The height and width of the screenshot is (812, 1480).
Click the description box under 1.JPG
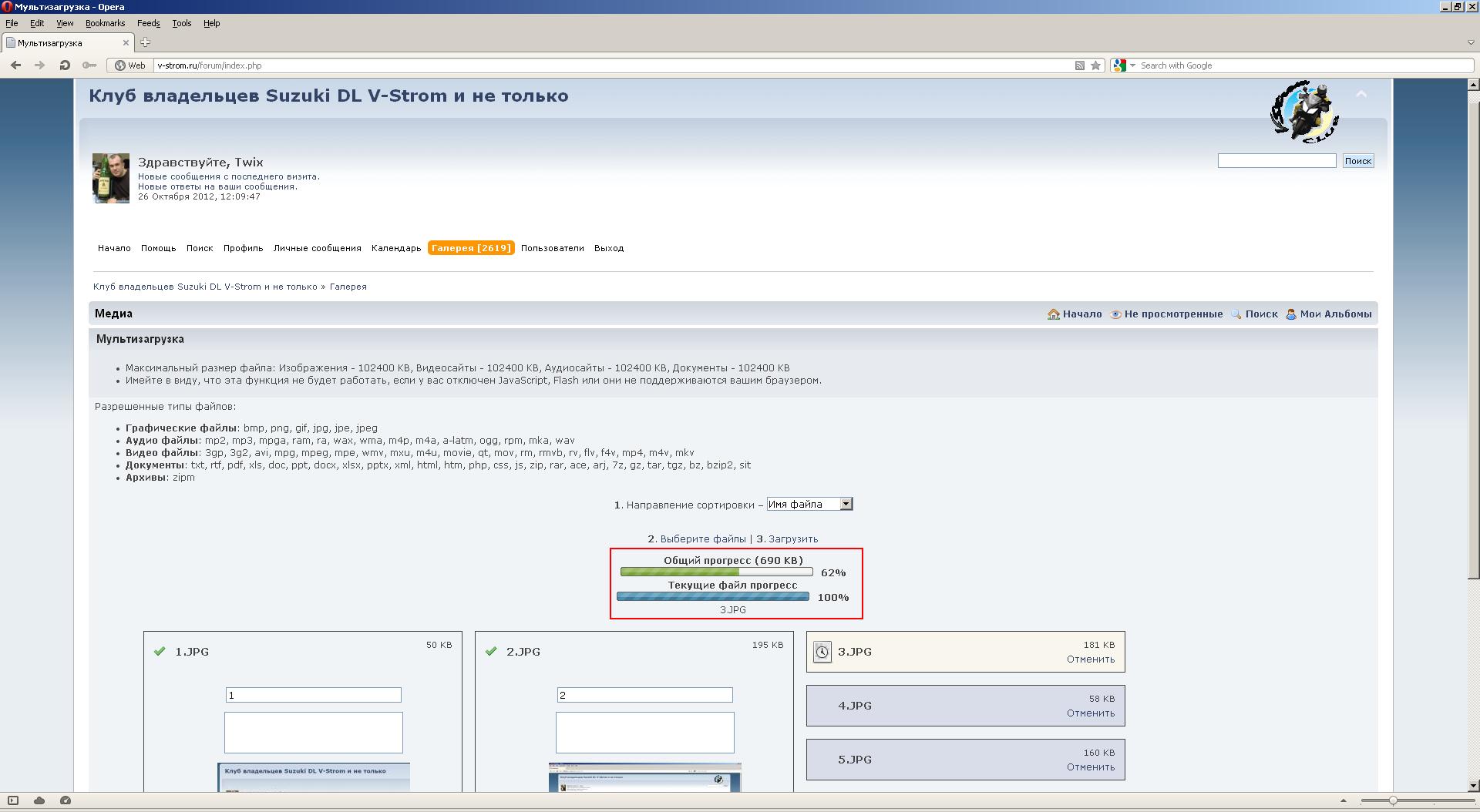click(314, 733)
